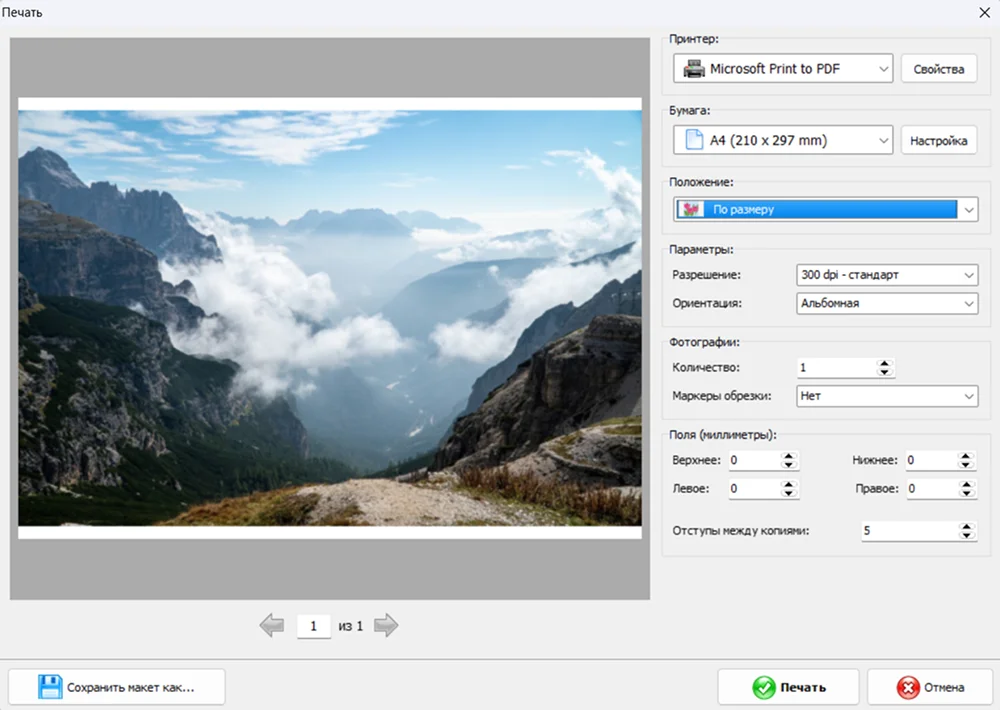
Task: Click the flower icon in position field
Action: (691, 209)
